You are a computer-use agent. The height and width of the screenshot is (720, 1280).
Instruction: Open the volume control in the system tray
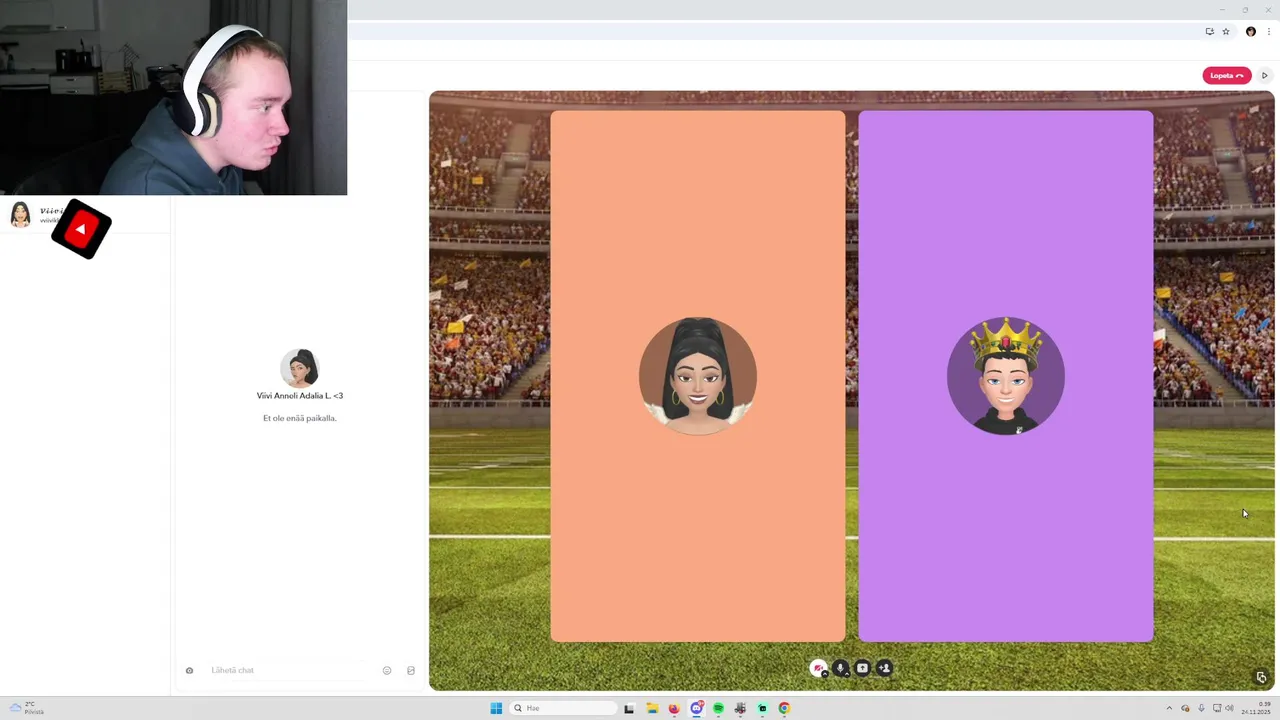pos(1230,708)
